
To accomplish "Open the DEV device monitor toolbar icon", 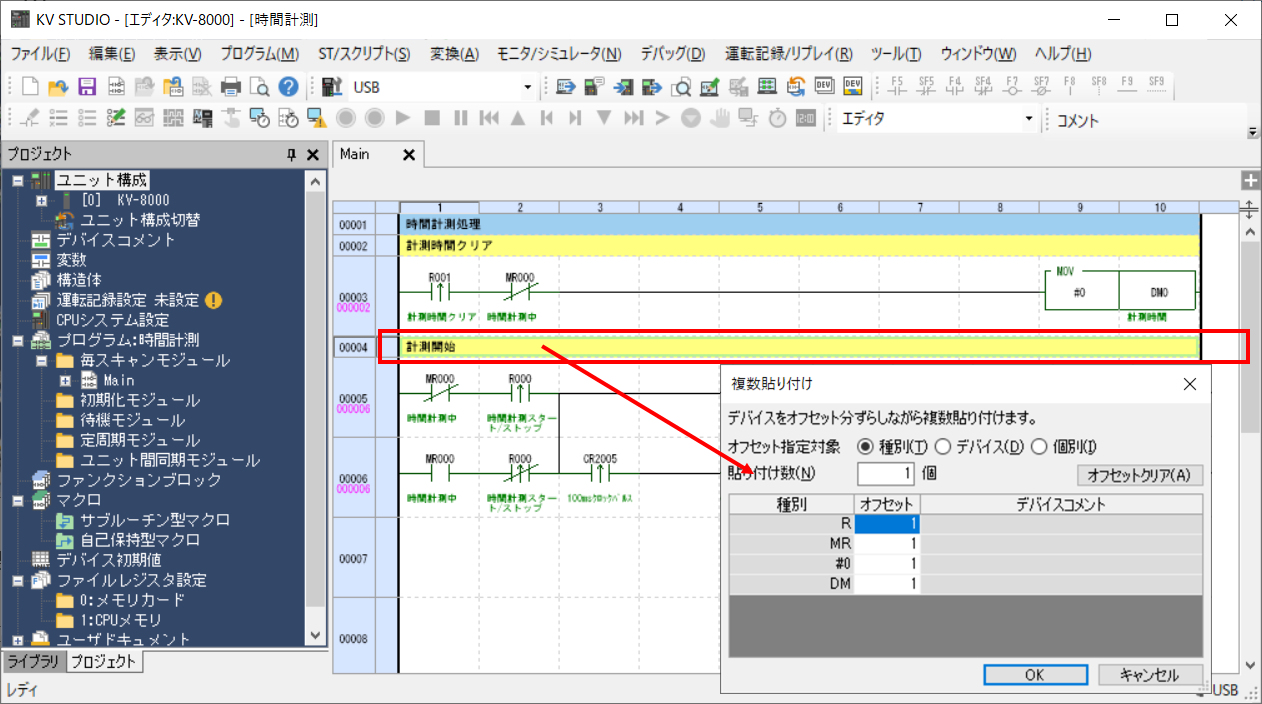I will pos(824,87).
